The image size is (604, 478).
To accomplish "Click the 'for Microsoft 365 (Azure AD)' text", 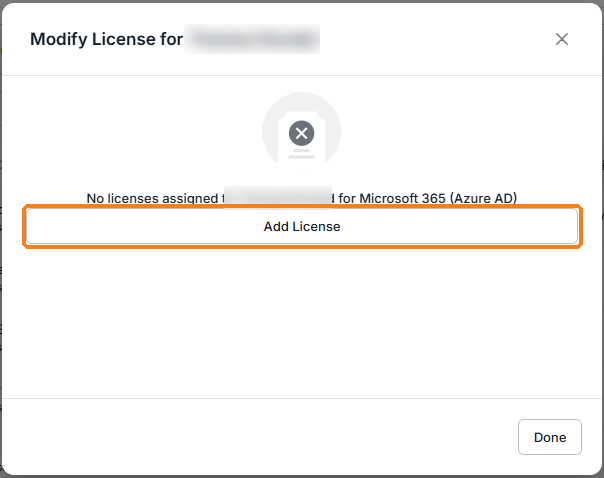I will coord(428,198).
